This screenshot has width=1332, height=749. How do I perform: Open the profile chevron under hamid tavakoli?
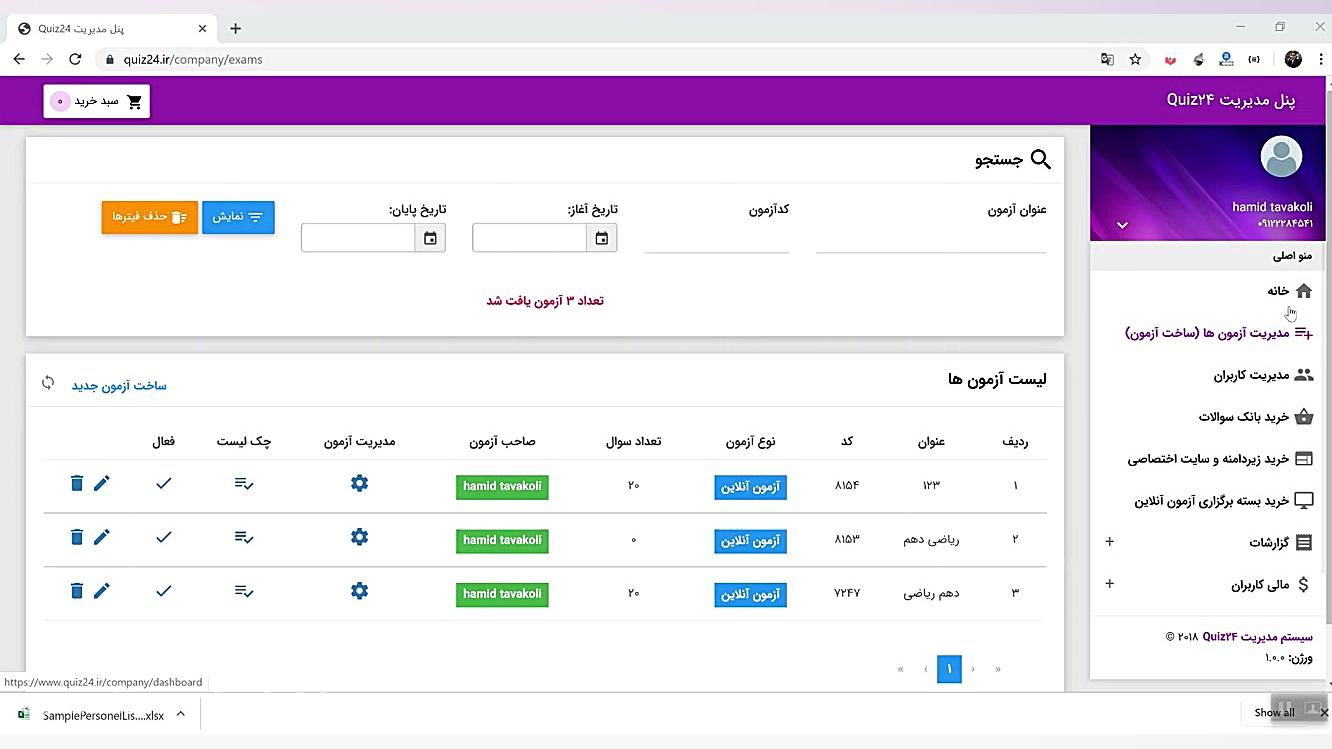[1122, 225]
